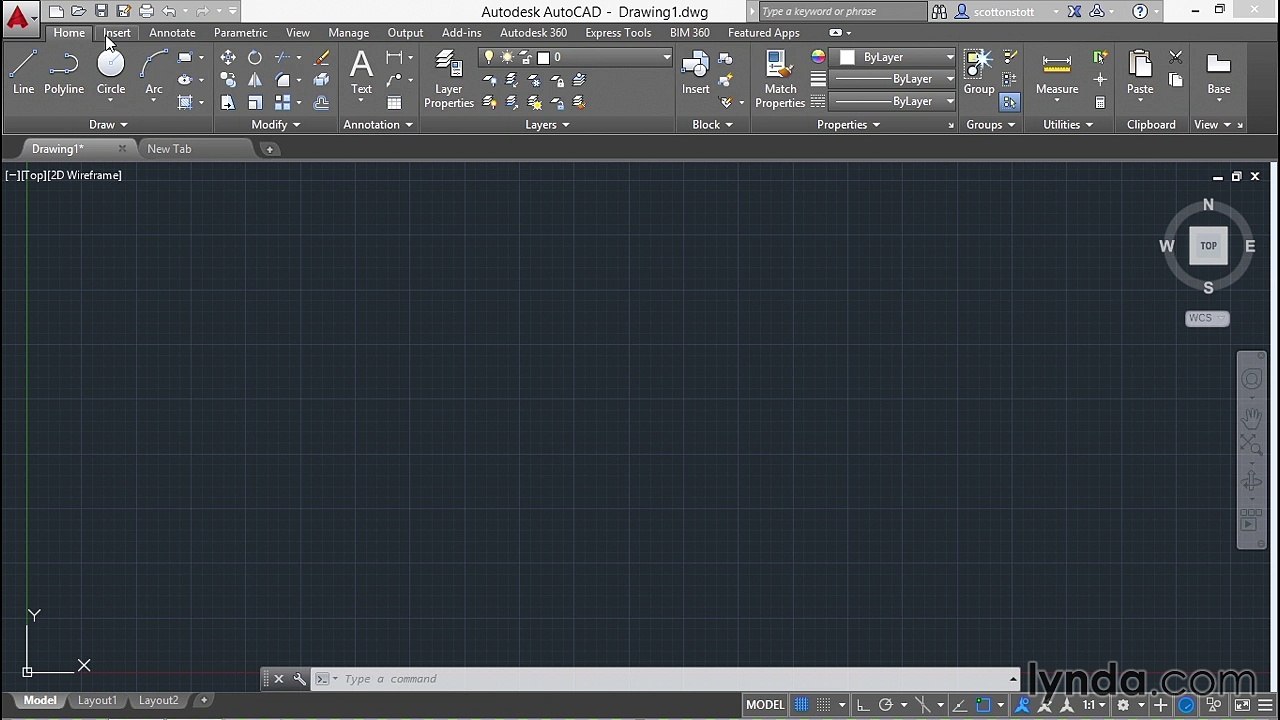Click the keyword search field
1280x720 pixels.
pyautogui.click(x=841, y=12)
